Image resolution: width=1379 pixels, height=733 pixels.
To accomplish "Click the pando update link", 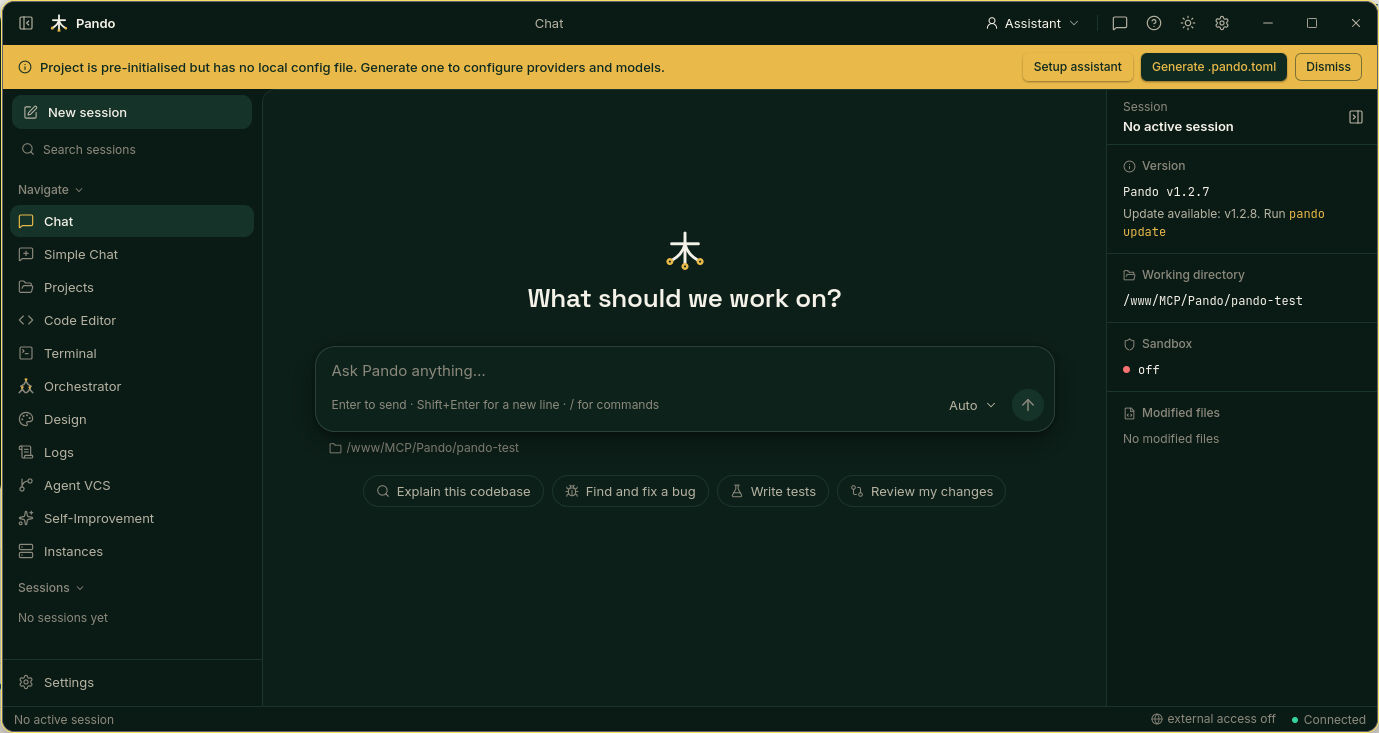I will coord(1224,223).
